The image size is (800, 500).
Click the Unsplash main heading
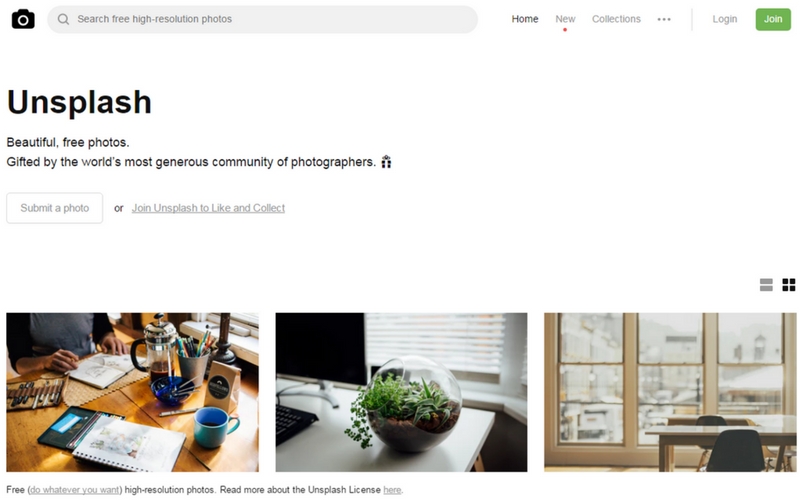point(79,102)
